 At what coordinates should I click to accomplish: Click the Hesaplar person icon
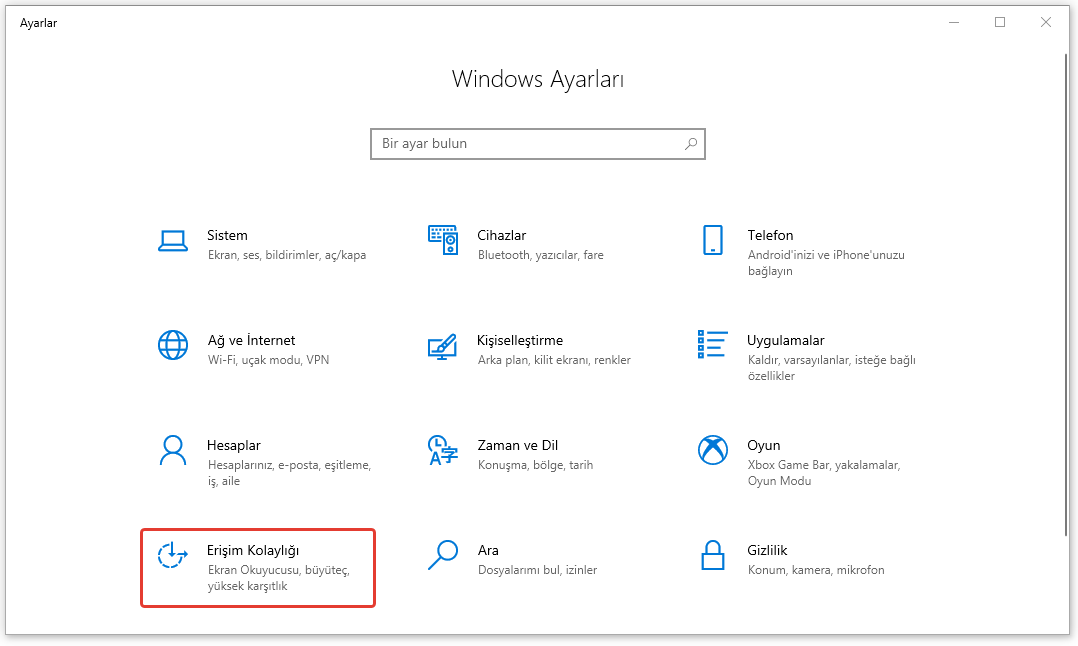click(x=173, y=450)
